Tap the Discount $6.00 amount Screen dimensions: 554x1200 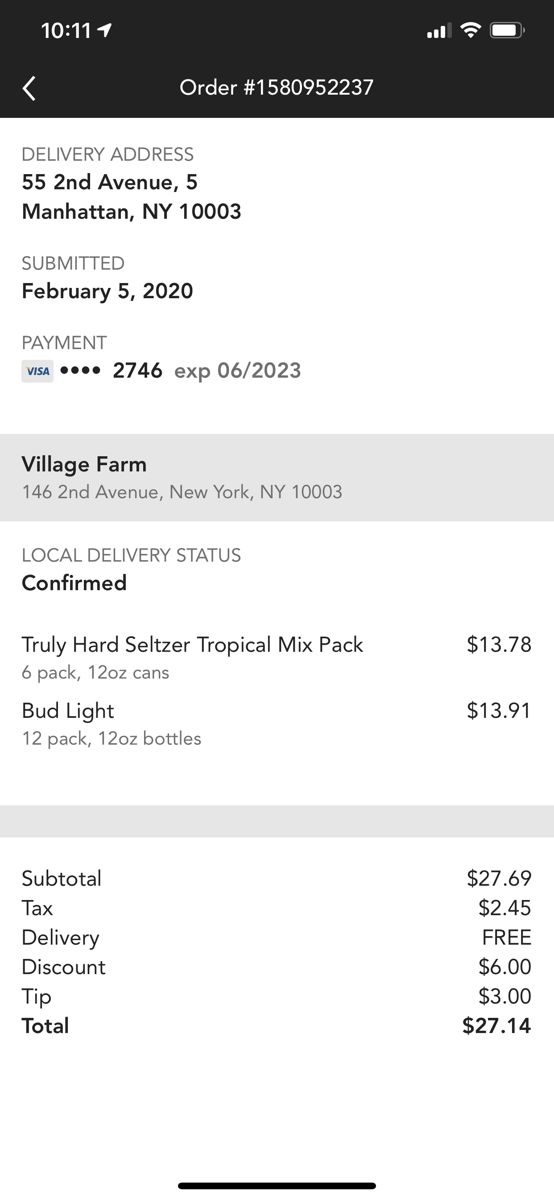[x=505, y=967]
